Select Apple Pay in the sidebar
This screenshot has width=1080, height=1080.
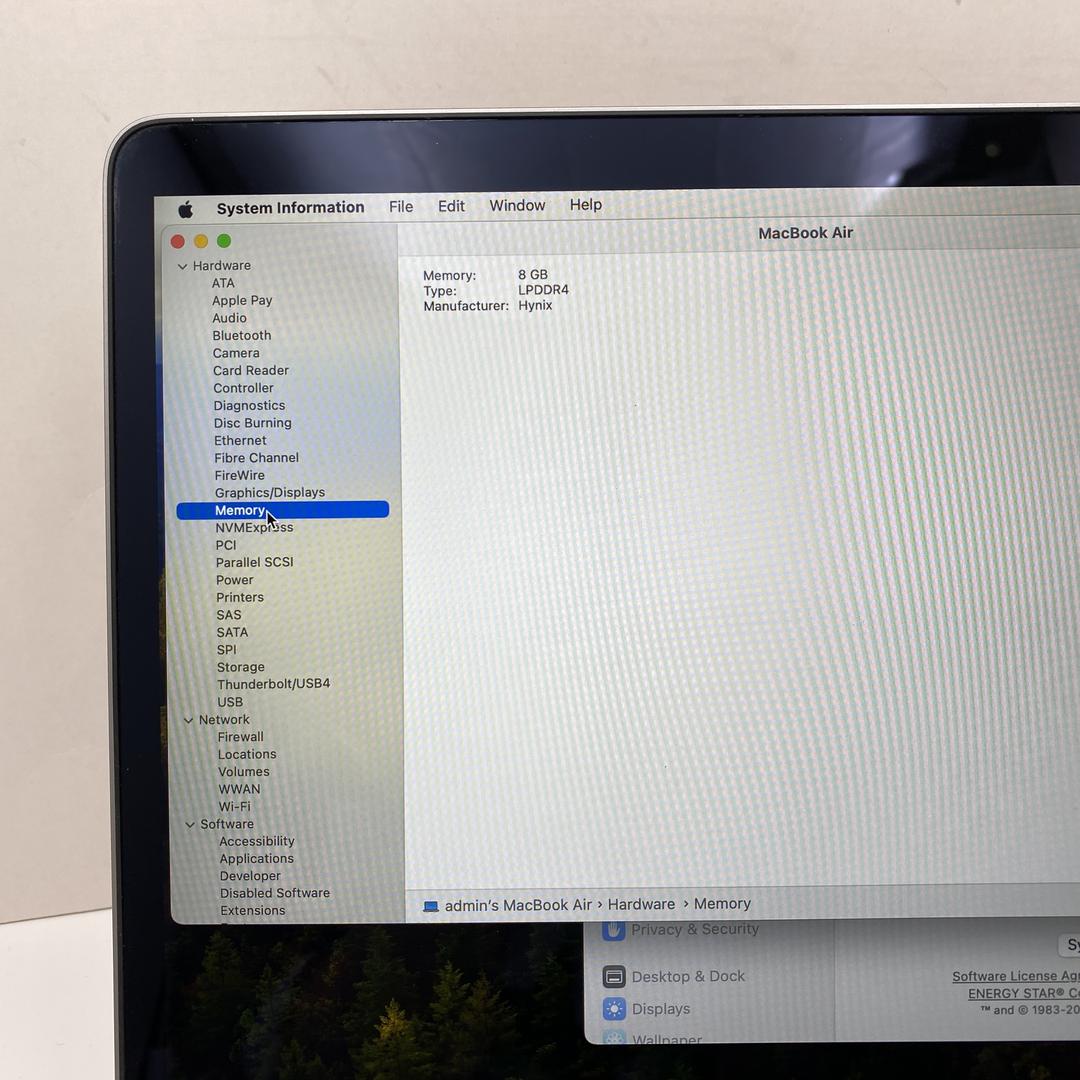click(x=242, y=300)
